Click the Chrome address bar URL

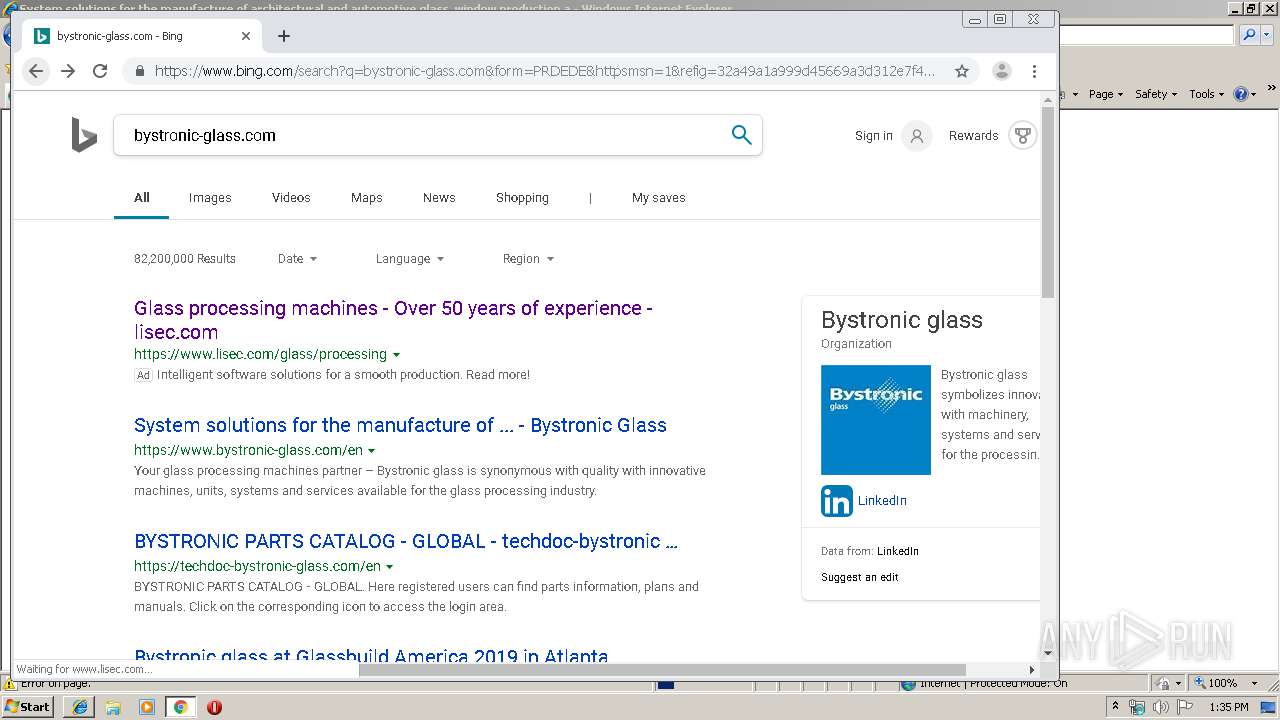[545, 71]
